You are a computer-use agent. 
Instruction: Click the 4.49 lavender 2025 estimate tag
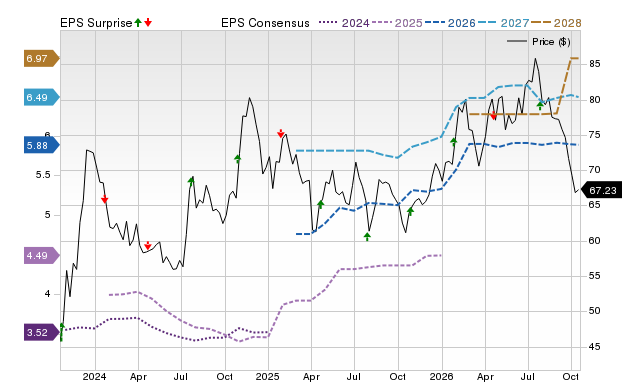(41, 256)
